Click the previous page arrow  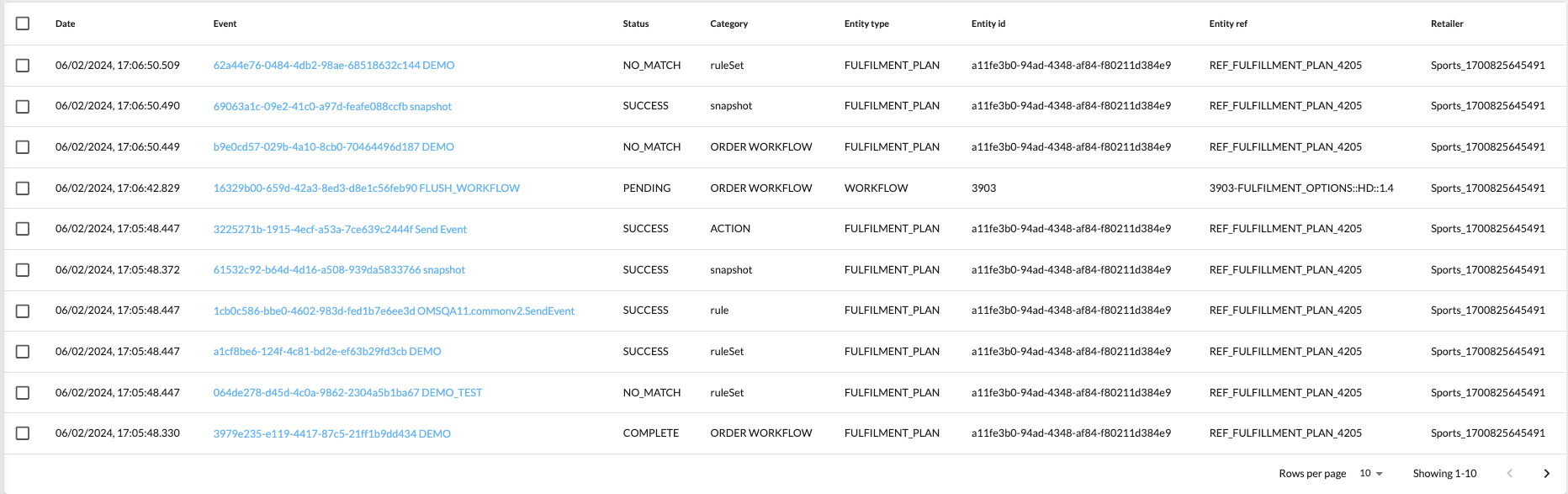1509,474
